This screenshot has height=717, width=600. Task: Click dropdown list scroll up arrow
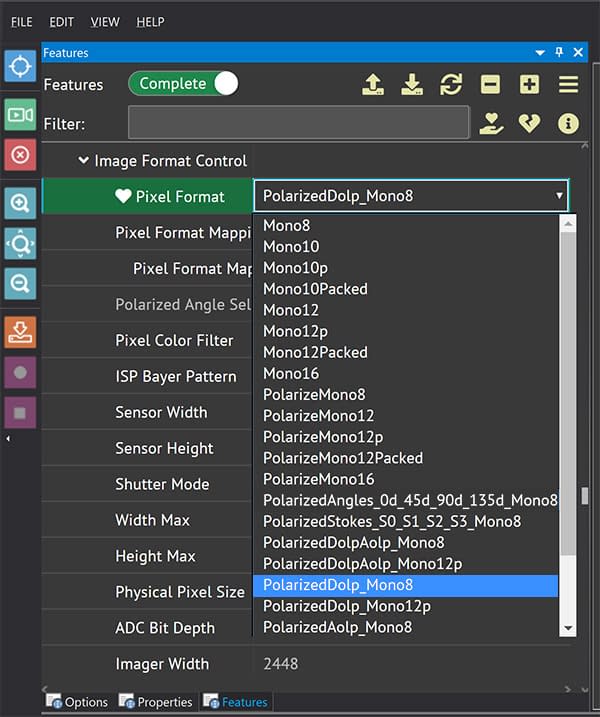click(568, 224)
